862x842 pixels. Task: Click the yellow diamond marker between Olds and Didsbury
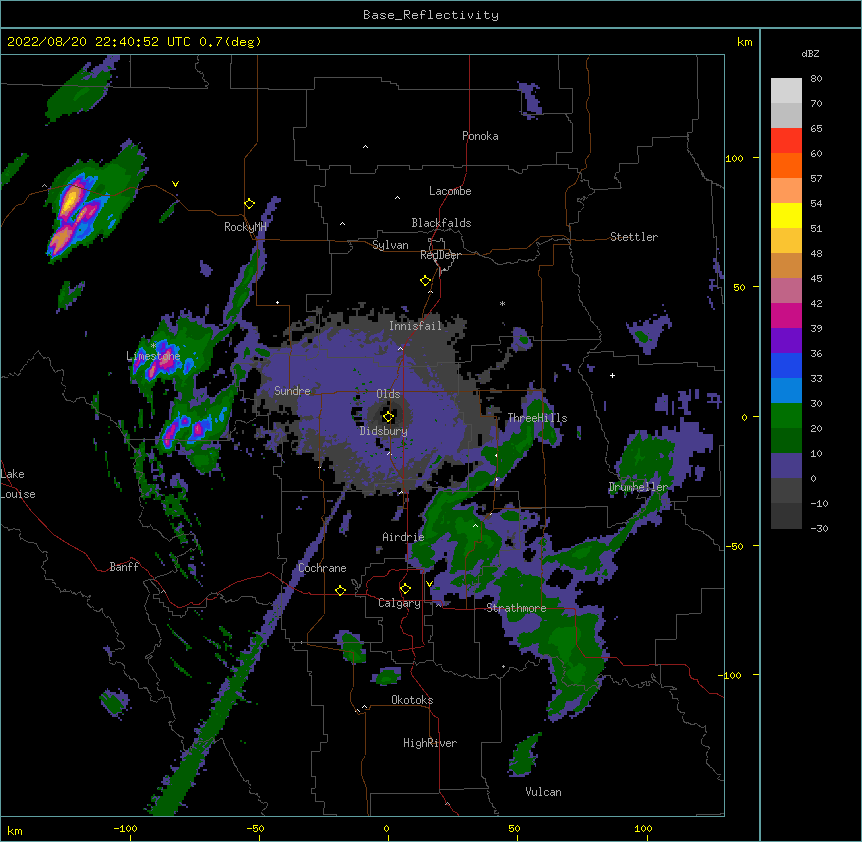pyautogui.click(x=388, y=416)
